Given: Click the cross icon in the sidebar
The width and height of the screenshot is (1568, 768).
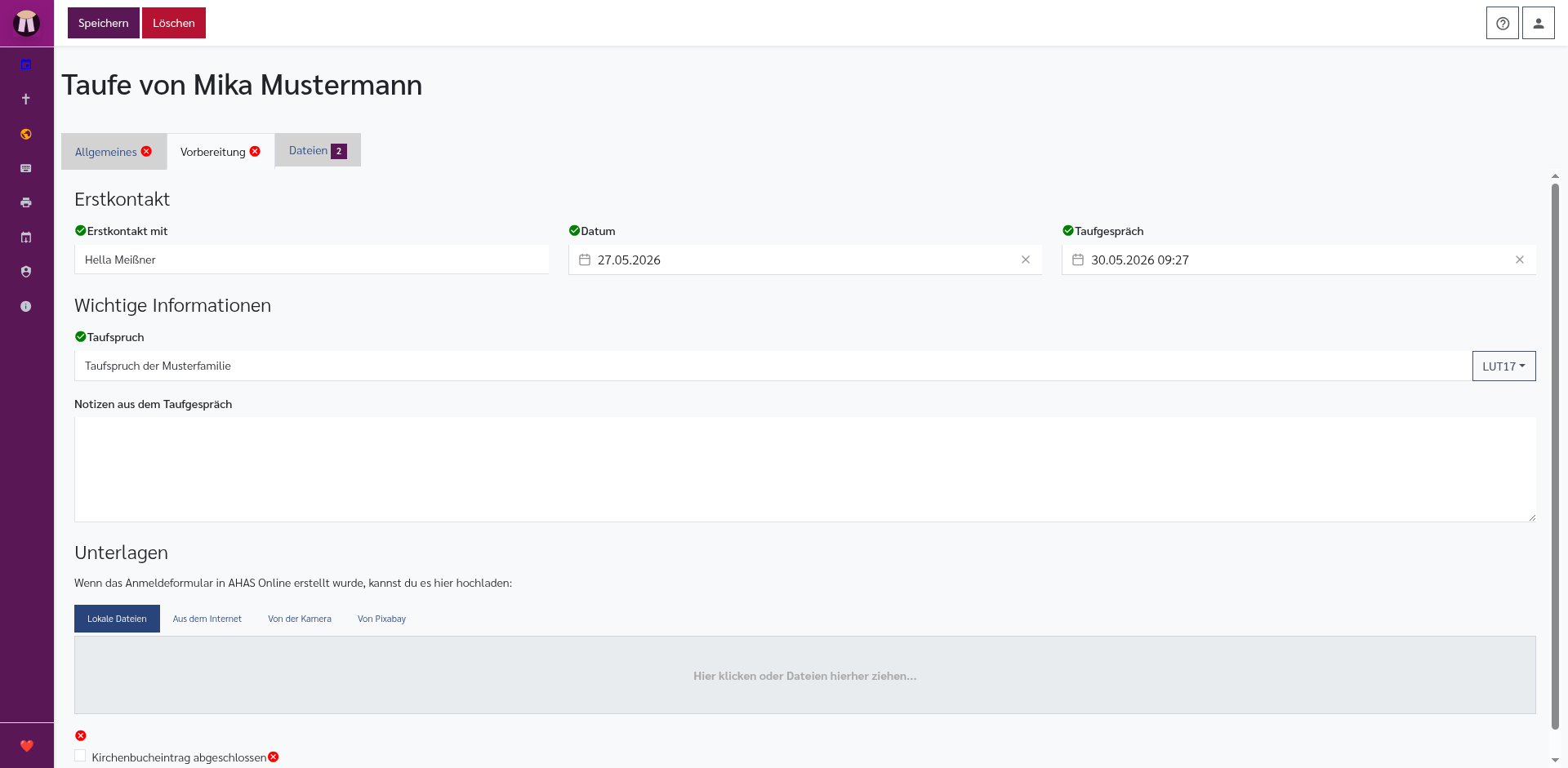Looking at the screenshot, I should [26, 99].
